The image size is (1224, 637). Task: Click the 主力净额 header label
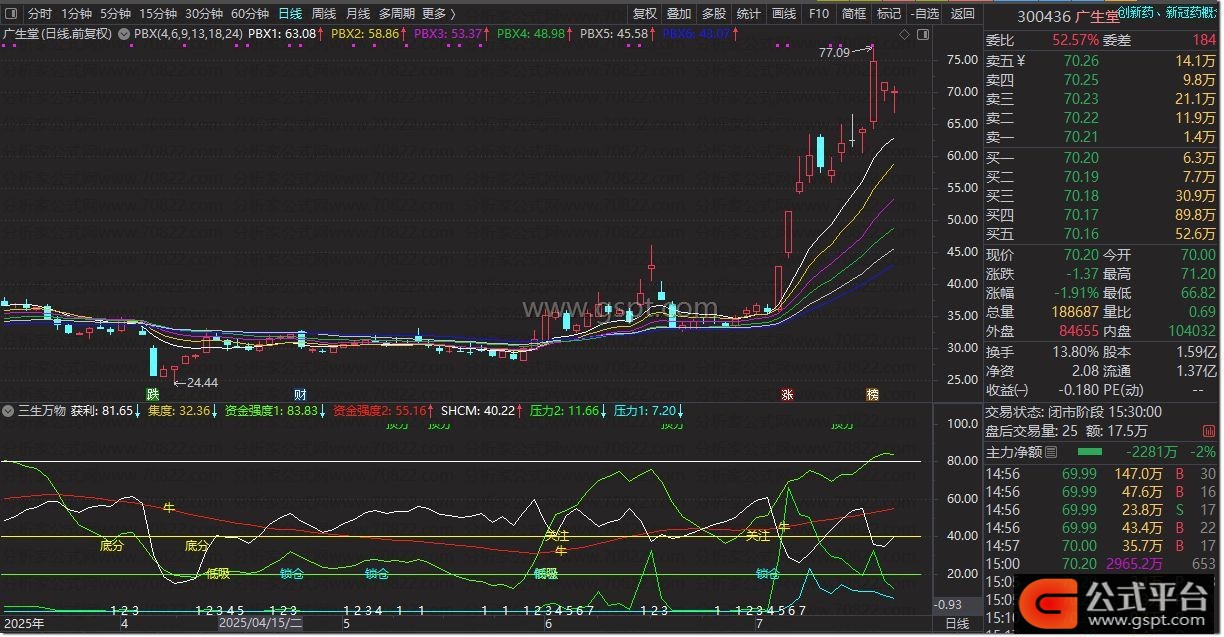(1014, 452)
